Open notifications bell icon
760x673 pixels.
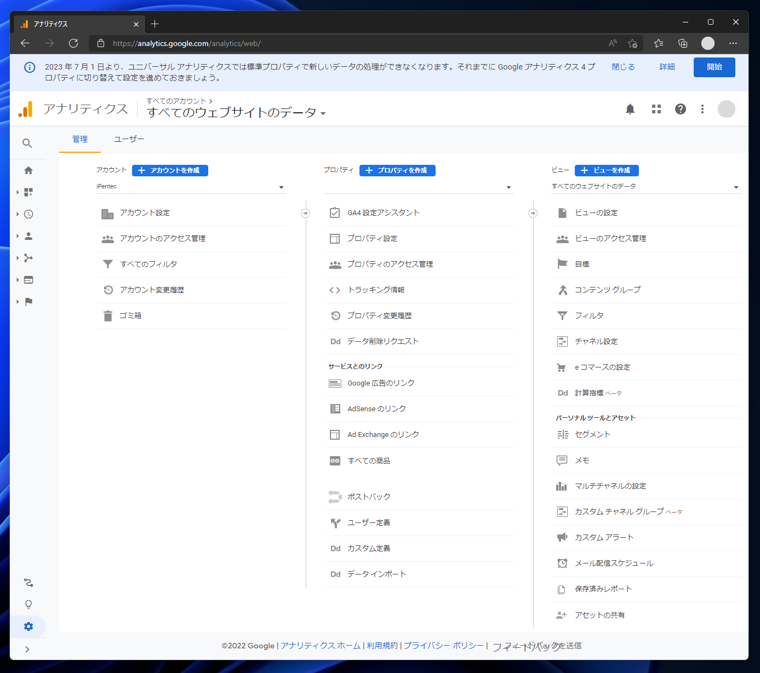click(630, 110)
